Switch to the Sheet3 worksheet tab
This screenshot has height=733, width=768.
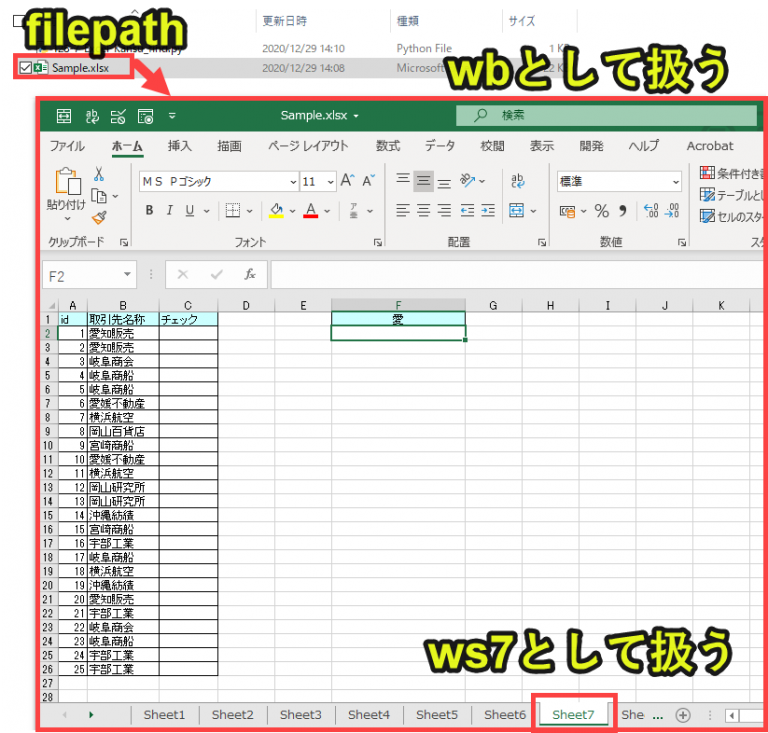300,715
